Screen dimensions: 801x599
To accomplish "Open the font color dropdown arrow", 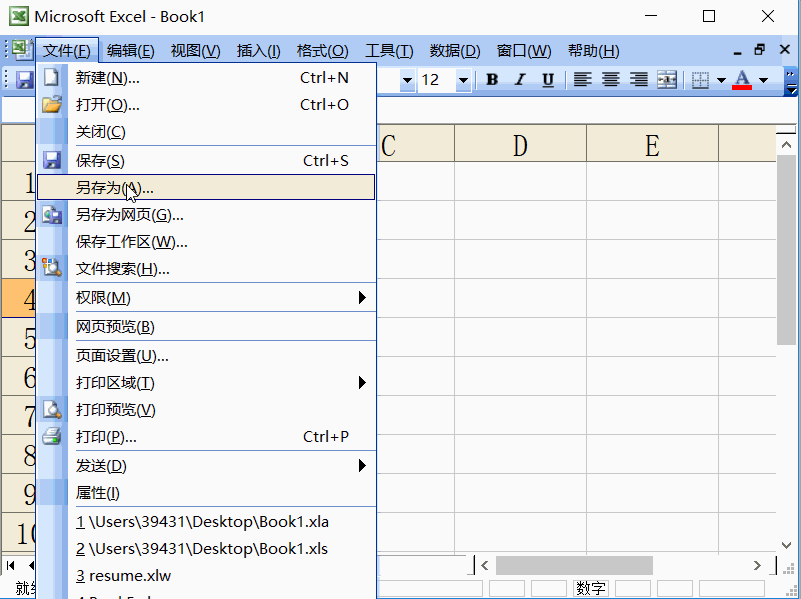I will (763, 79).
